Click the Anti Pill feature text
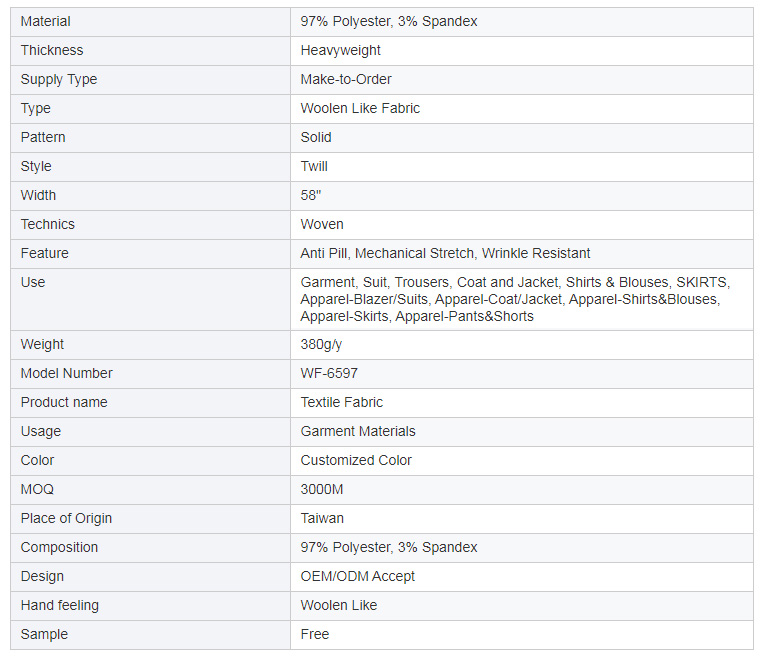The image size is (765, 661). point(325,253)
